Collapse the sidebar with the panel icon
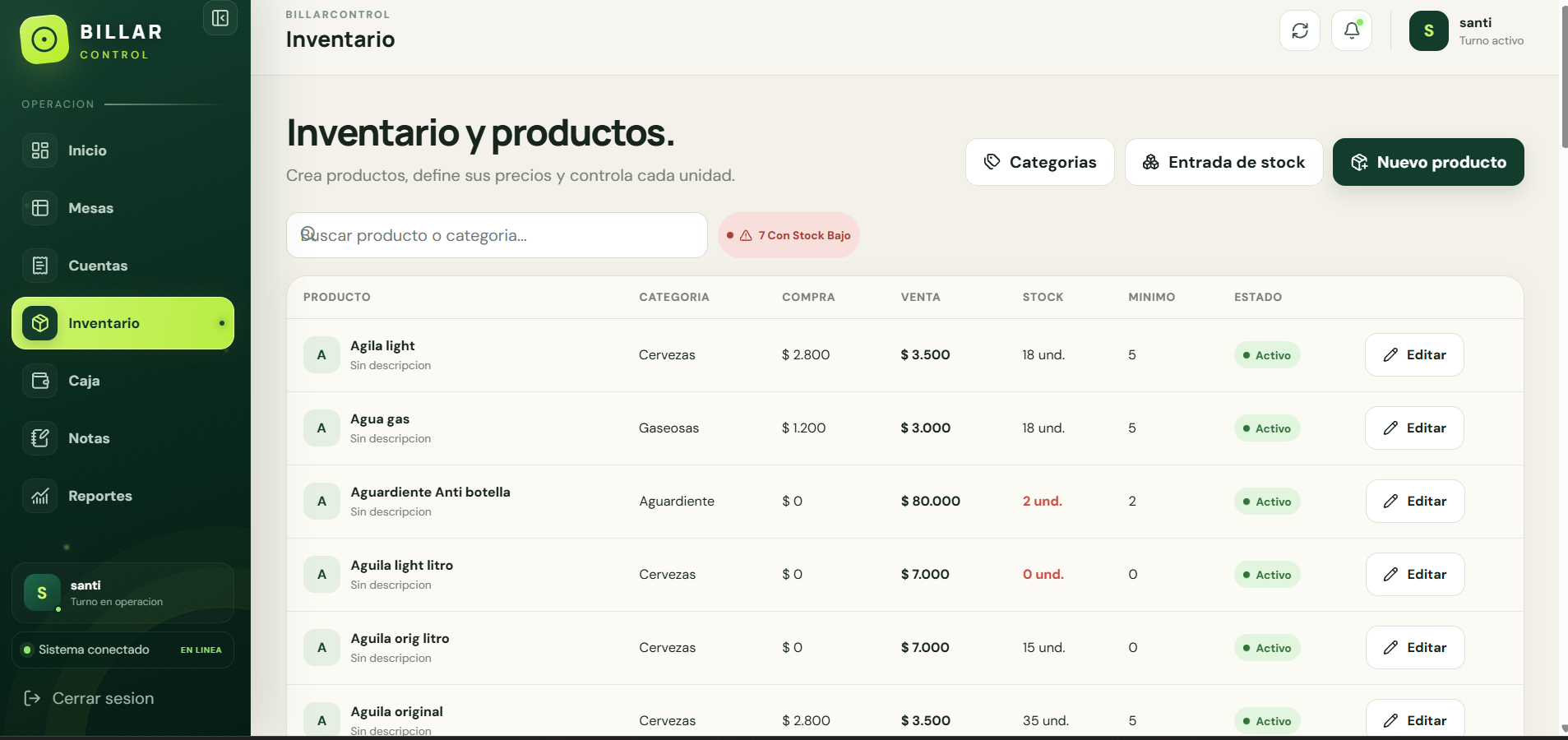This screenshot has width=1568, height=740. [220, 18]
